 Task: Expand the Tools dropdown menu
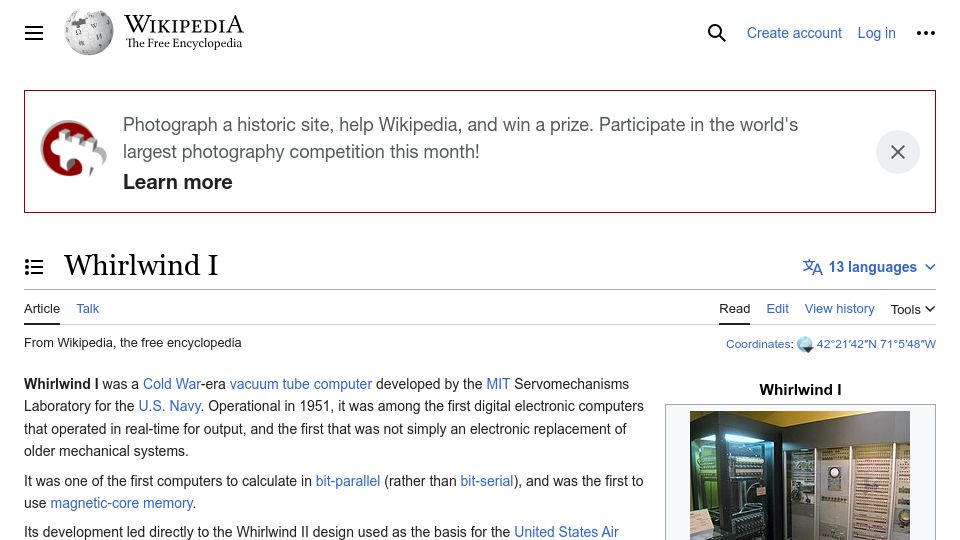pyautogui.click(x=912, y=309)
